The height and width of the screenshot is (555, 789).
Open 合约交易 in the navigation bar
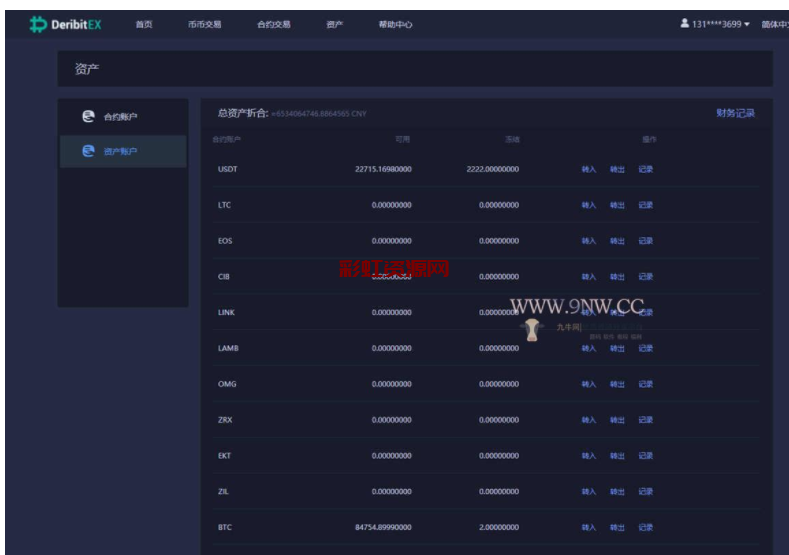[273, 24]
